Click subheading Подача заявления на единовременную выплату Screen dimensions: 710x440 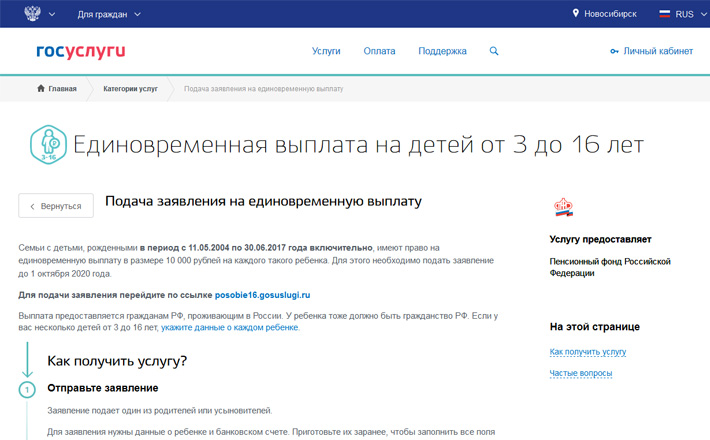click(x=263, y=201)
